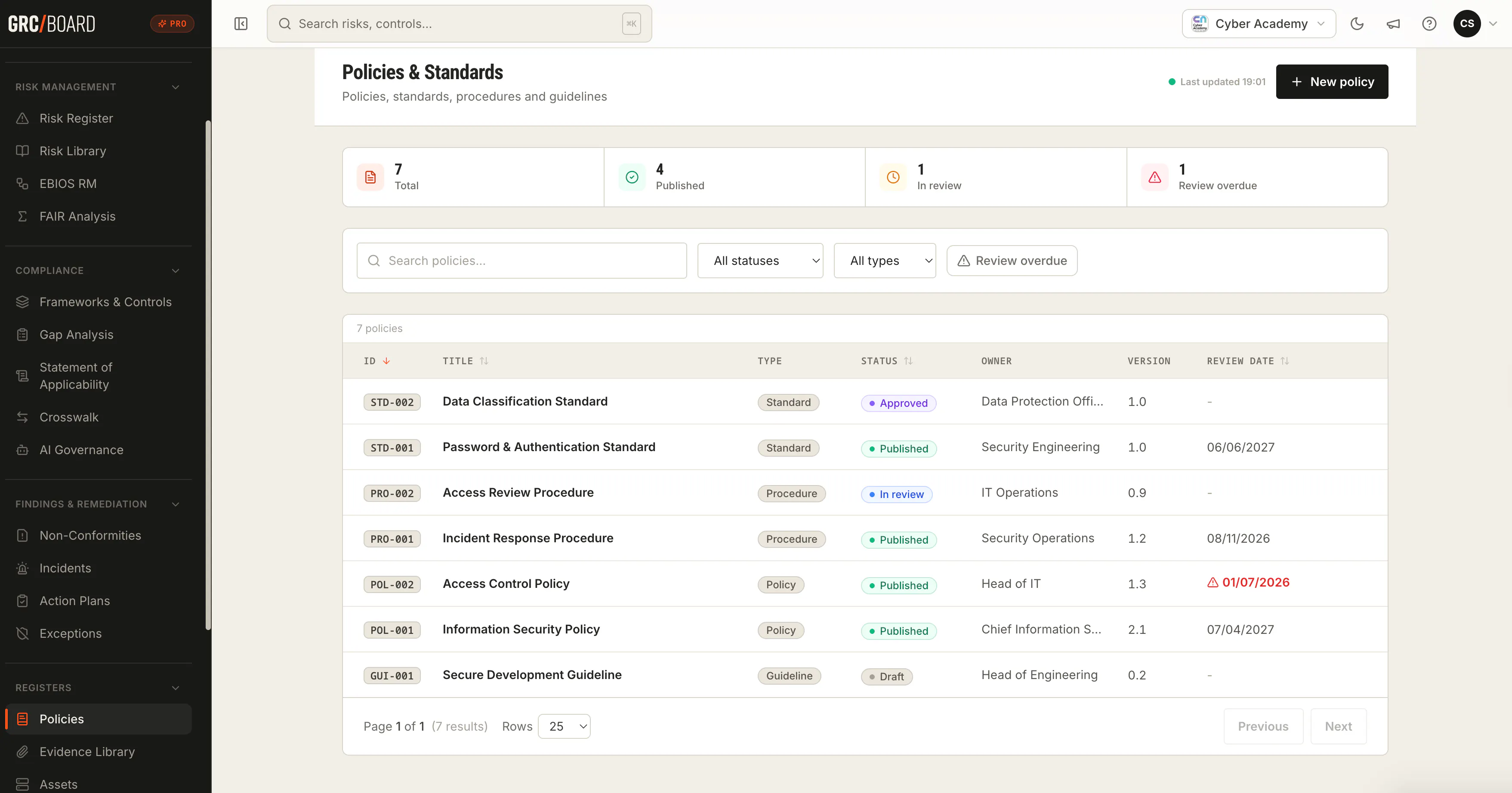
Task: Open the Crosswalk sidebar item
Action: click(x=99, y=417)
